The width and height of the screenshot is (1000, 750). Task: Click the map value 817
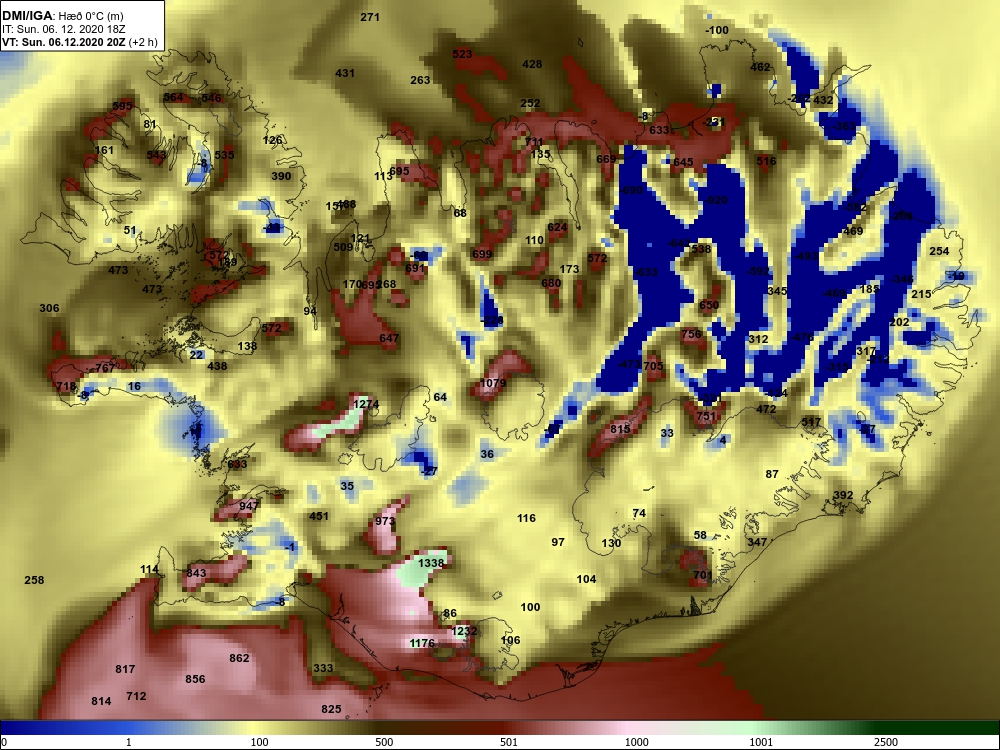(x=125, y=669)
